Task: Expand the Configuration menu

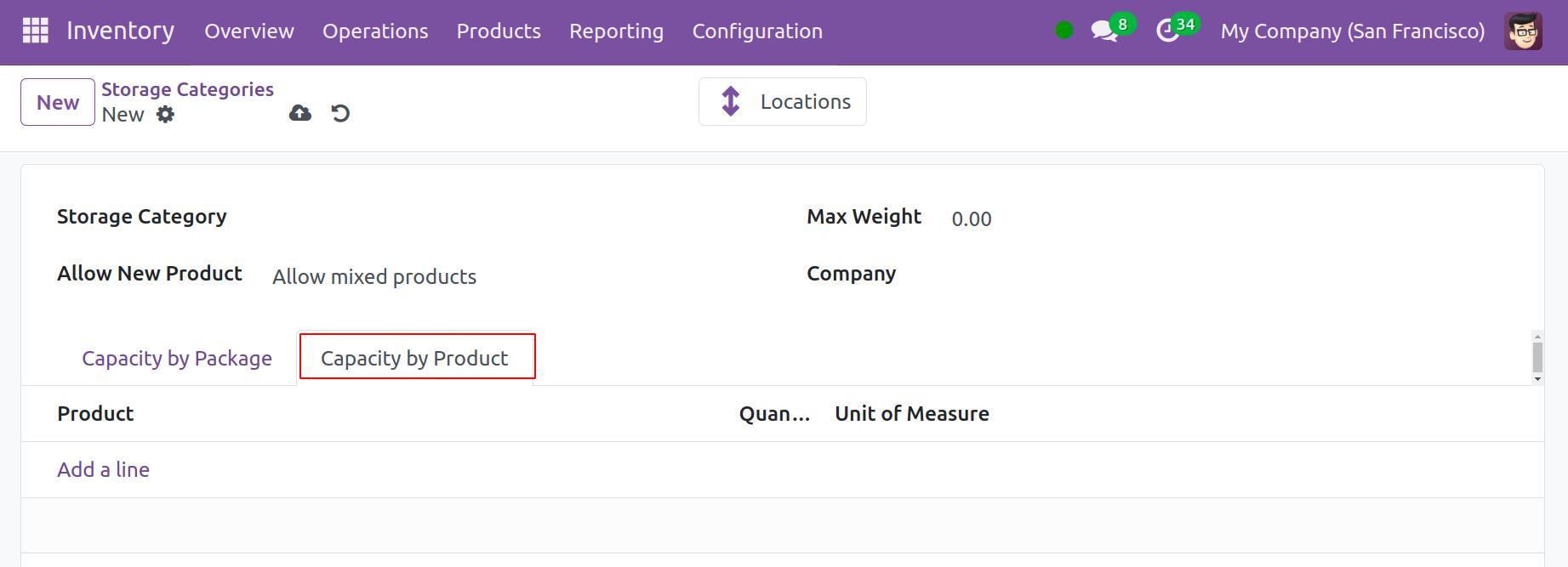Action: click(x=757, y=31)
